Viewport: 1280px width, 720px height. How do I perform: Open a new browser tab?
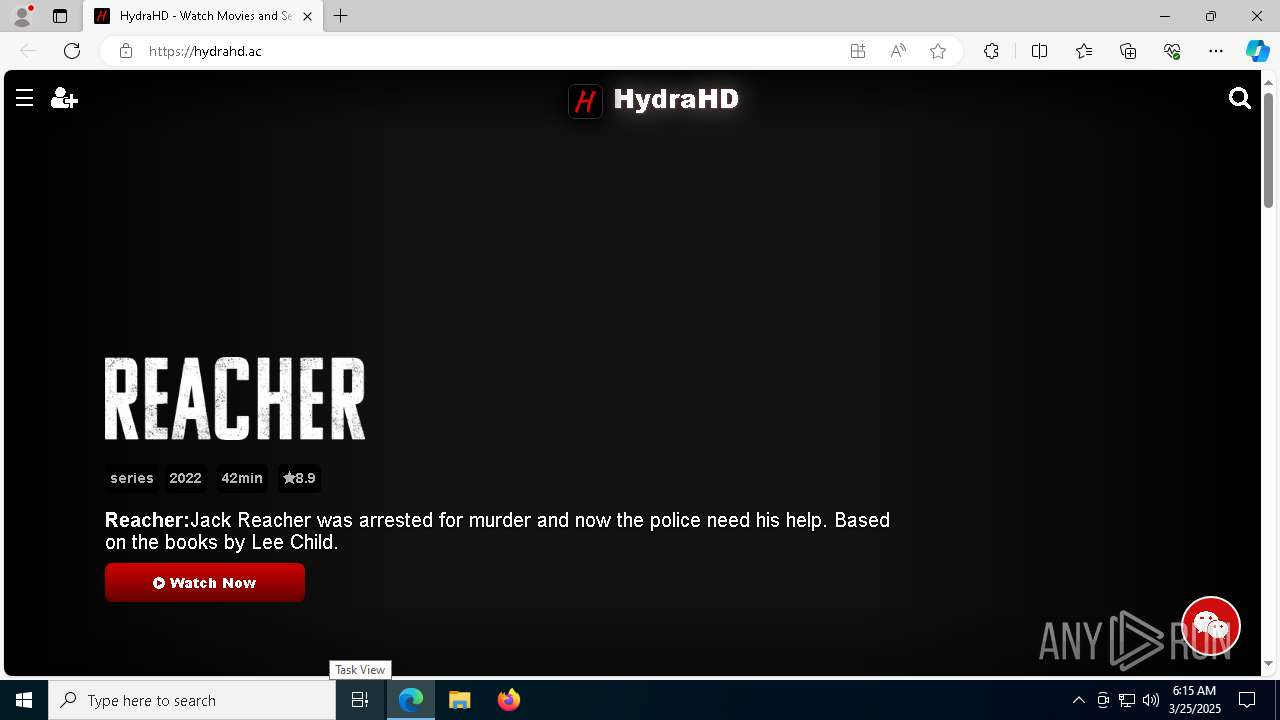pos(341,16)
